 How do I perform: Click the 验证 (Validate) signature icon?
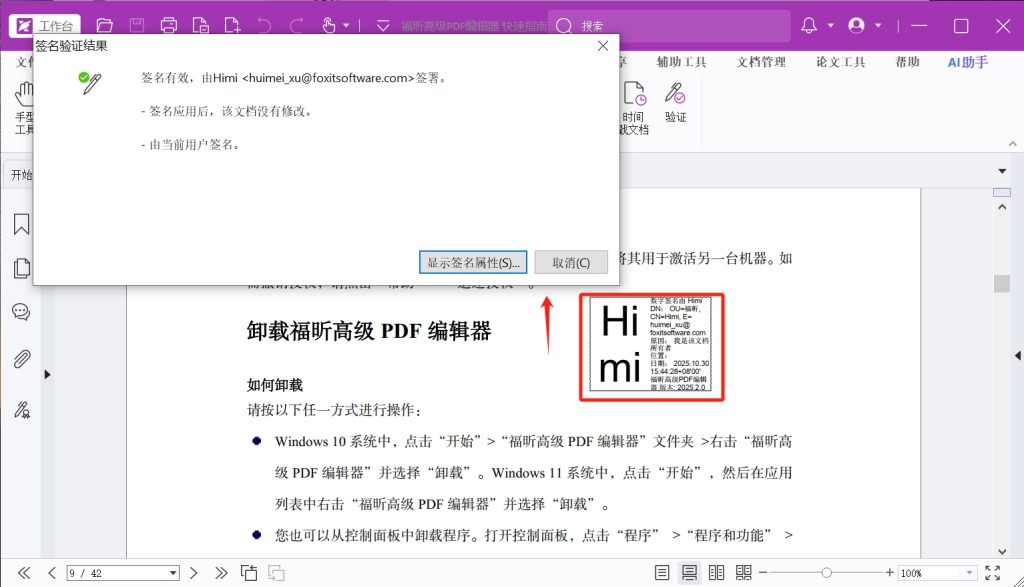click(x=676, y=102)
